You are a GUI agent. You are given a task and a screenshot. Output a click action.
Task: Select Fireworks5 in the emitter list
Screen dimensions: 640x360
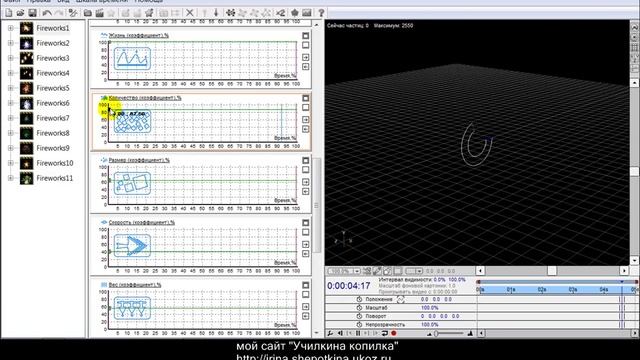point(53,88)
